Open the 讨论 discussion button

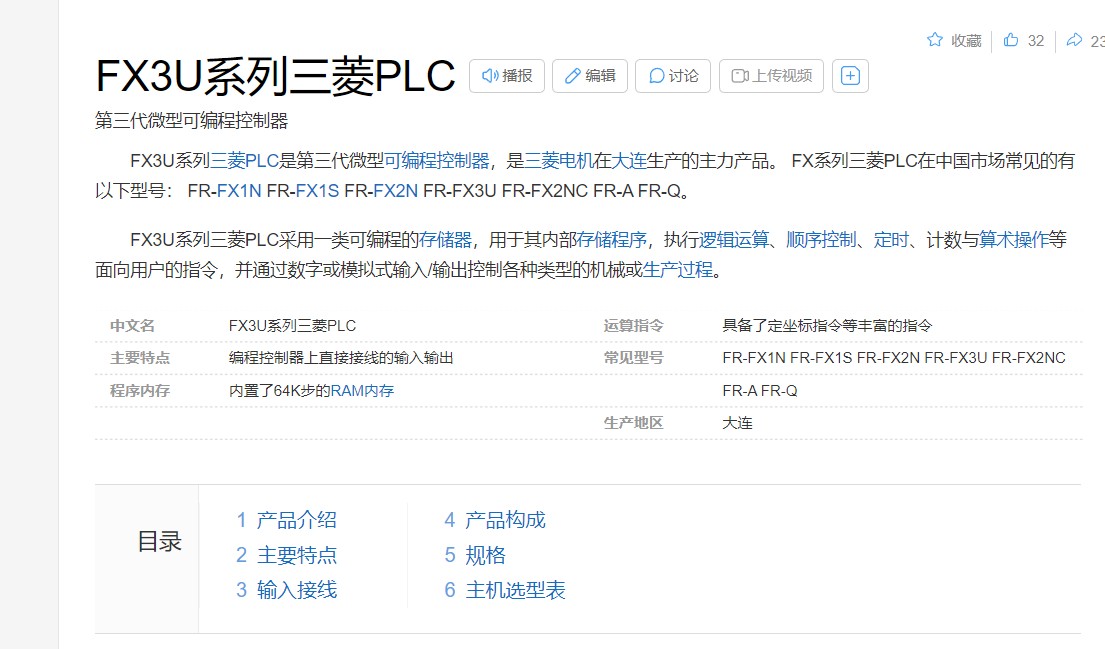coord(673,76)
